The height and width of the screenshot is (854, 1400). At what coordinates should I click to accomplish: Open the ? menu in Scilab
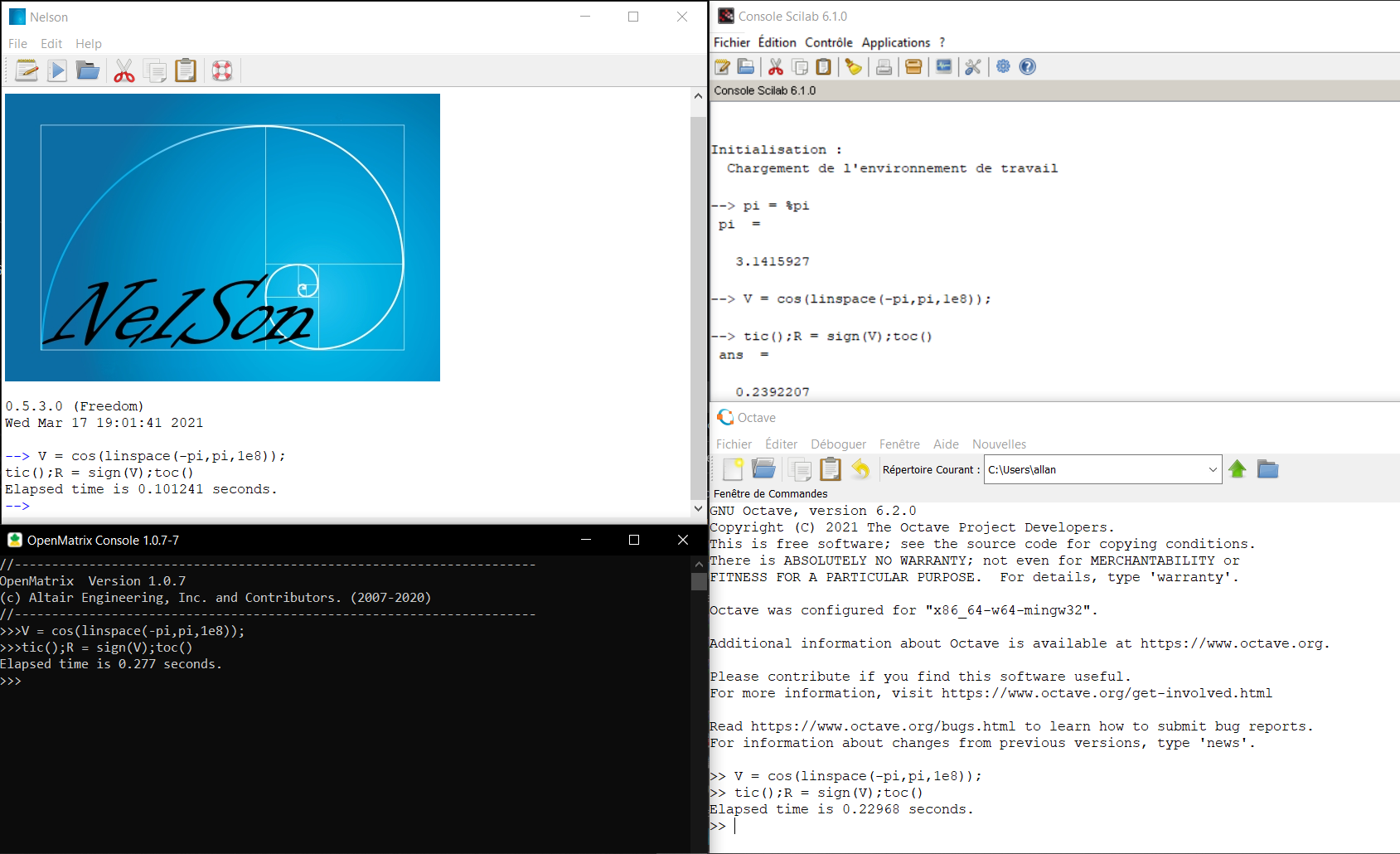942,42
